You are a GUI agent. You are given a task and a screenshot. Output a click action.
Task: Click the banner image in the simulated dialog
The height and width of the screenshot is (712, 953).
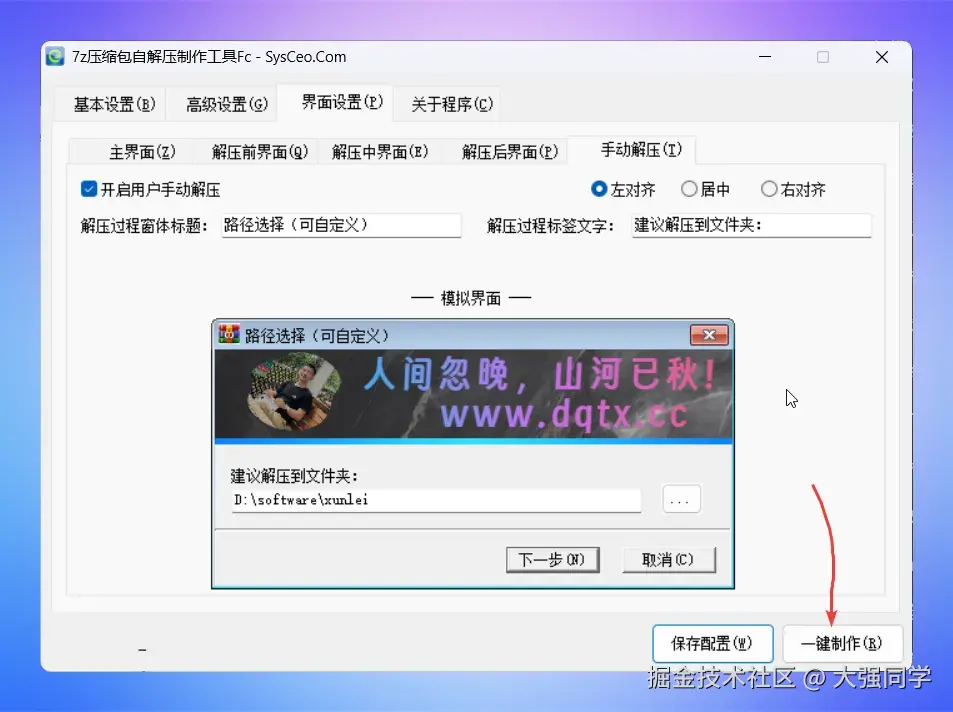point(473,395)
